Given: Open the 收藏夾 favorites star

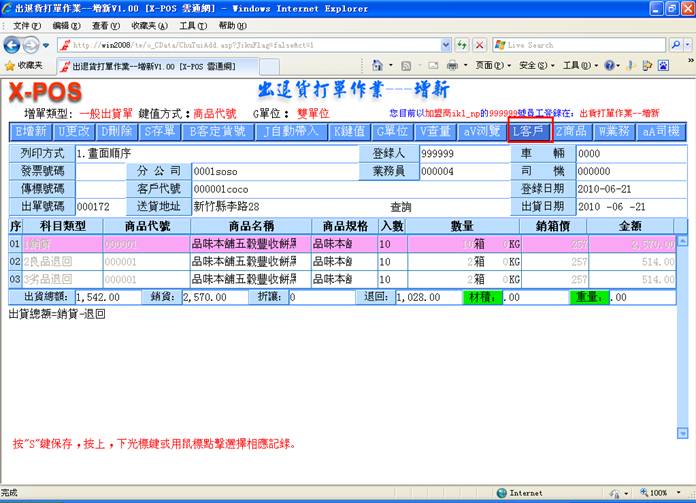Looking at the screenshot, I should [x=24, y=65].
